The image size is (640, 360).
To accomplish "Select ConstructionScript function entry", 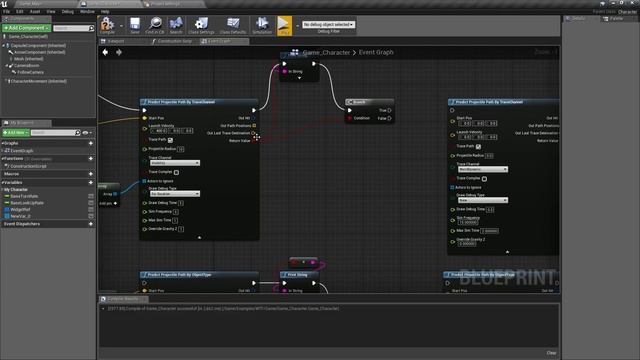I will coord(28,167).
